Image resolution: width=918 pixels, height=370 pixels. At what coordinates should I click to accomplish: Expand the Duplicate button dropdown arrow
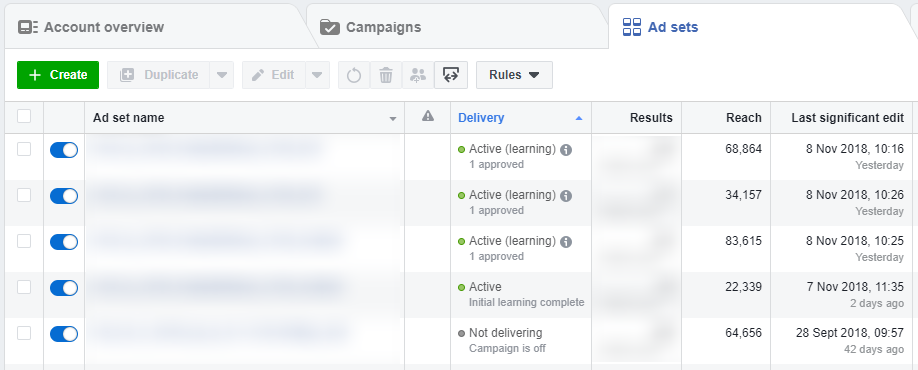pyautogui.click(x=222, y=75)
